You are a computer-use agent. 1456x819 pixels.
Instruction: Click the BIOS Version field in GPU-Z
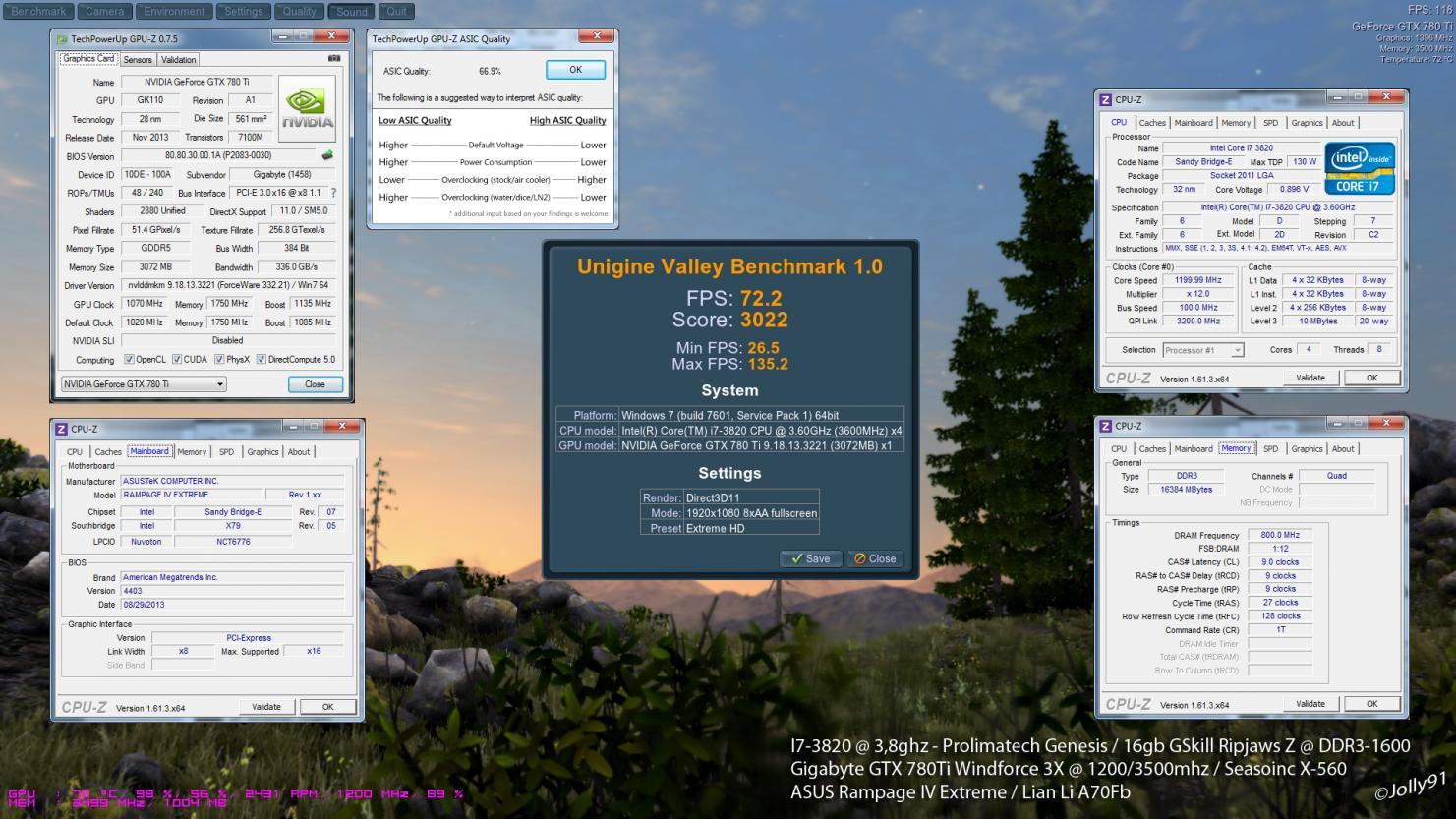click(x=218, y=155)
